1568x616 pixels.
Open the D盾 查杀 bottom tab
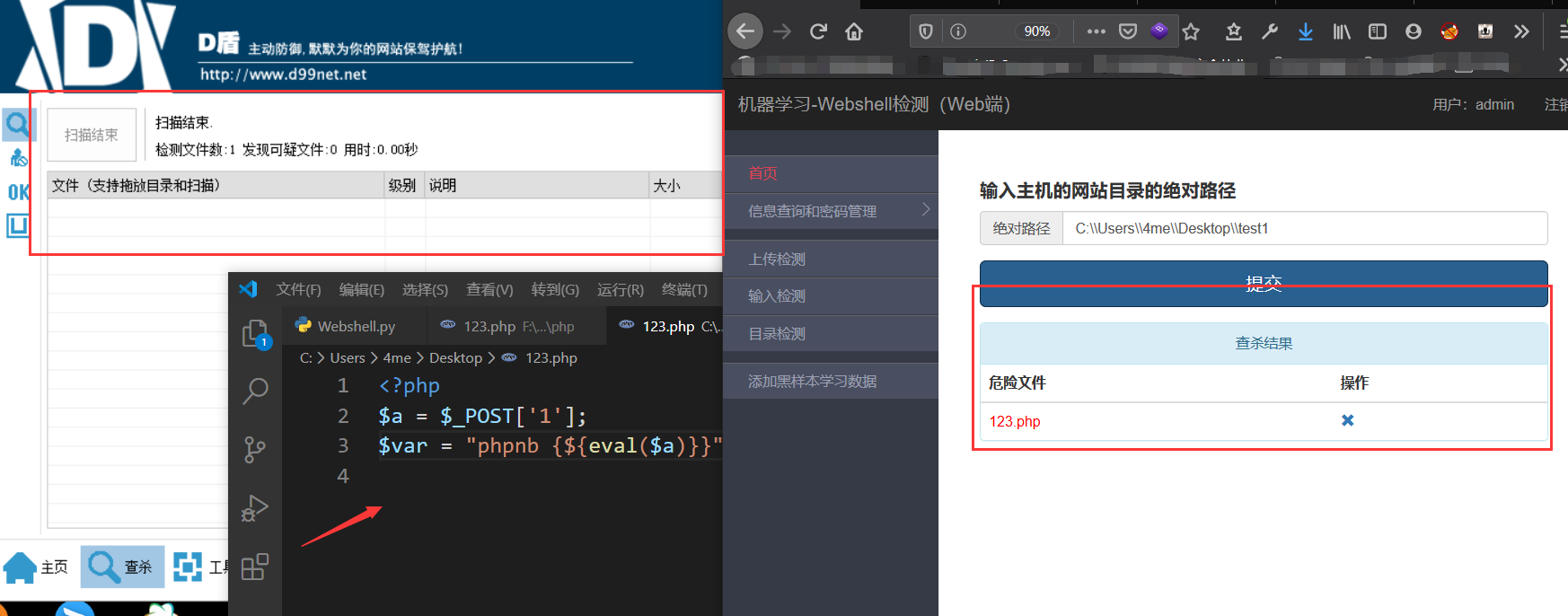(x=122, y=567)
